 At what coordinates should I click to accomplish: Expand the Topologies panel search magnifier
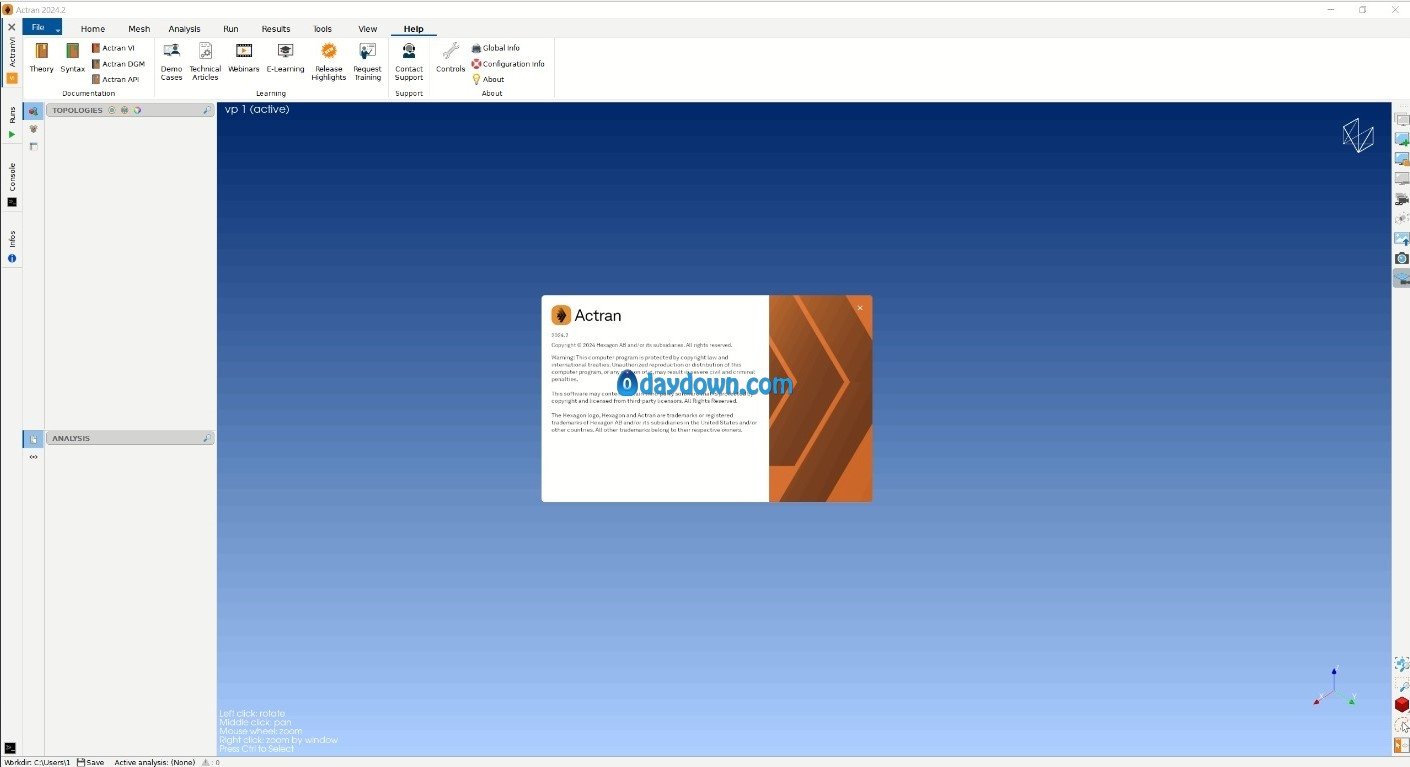click(x=207, y=110)
